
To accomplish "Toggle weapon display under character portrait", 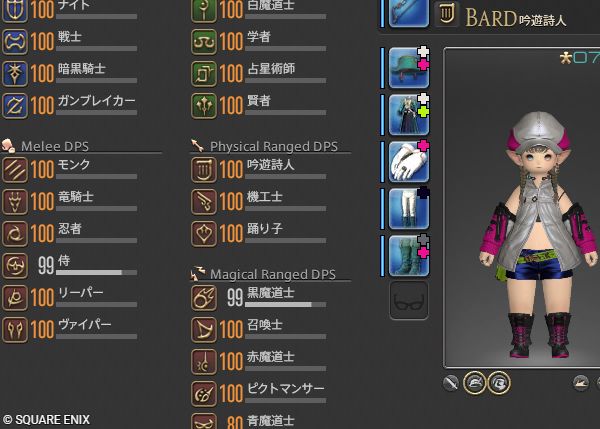I will (451, 383).
